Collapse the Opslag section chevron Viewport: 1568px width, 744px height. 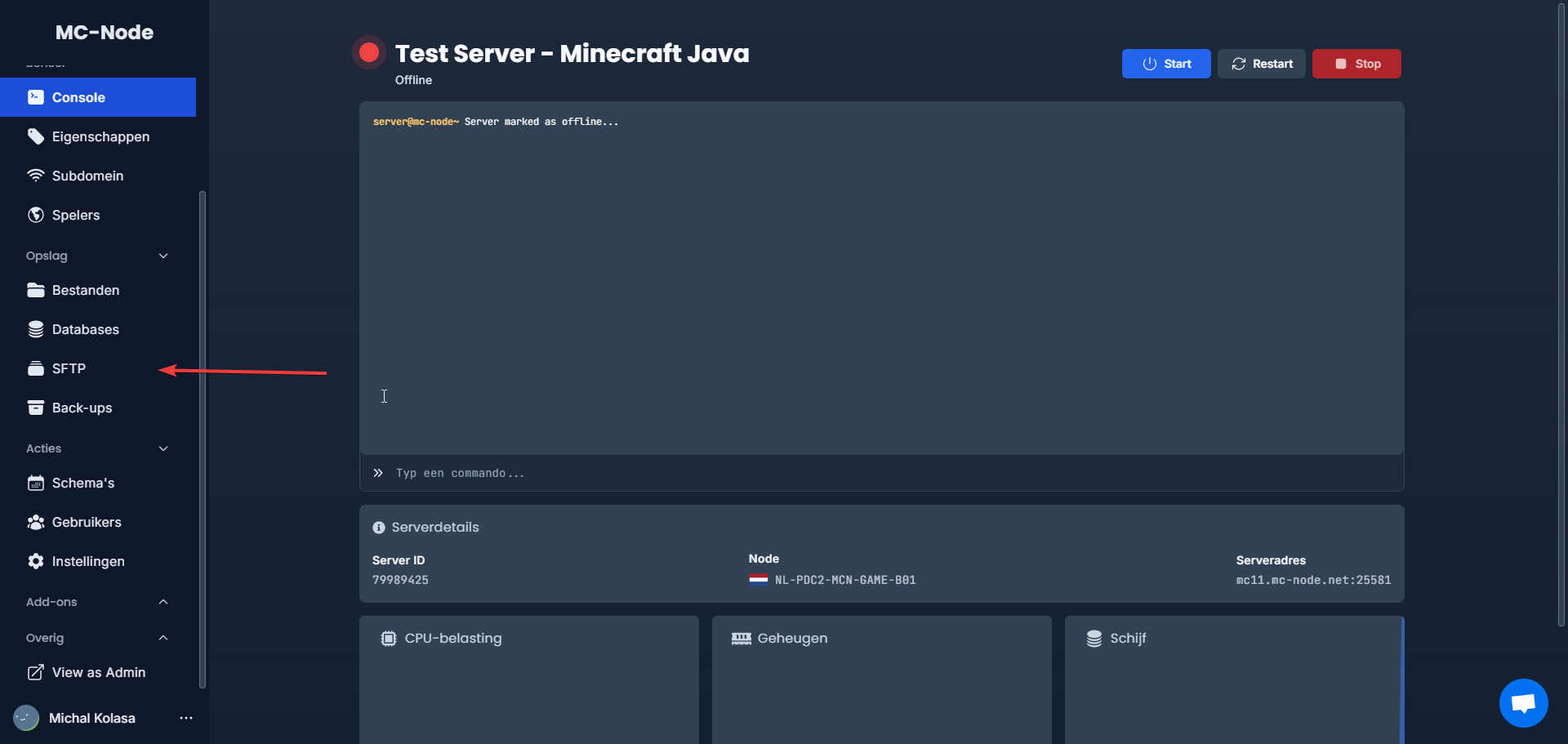point(163,256)
